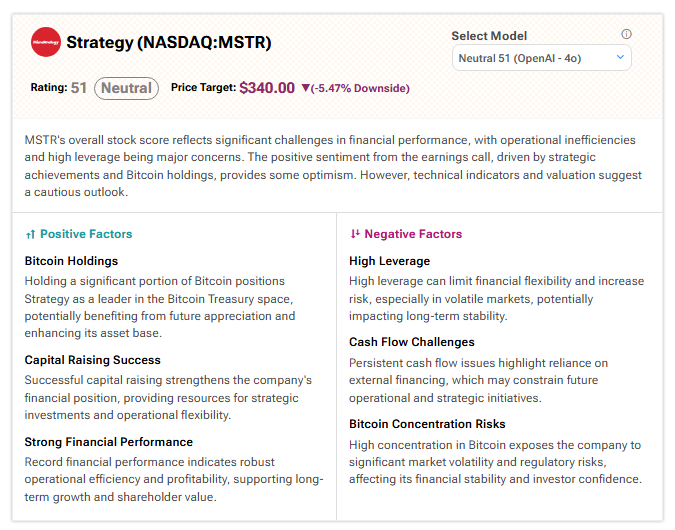Click the Cash Flow Challenges heading
Image resolution: width=675 pixels, height=530 pixels.
tap(412, 342)
